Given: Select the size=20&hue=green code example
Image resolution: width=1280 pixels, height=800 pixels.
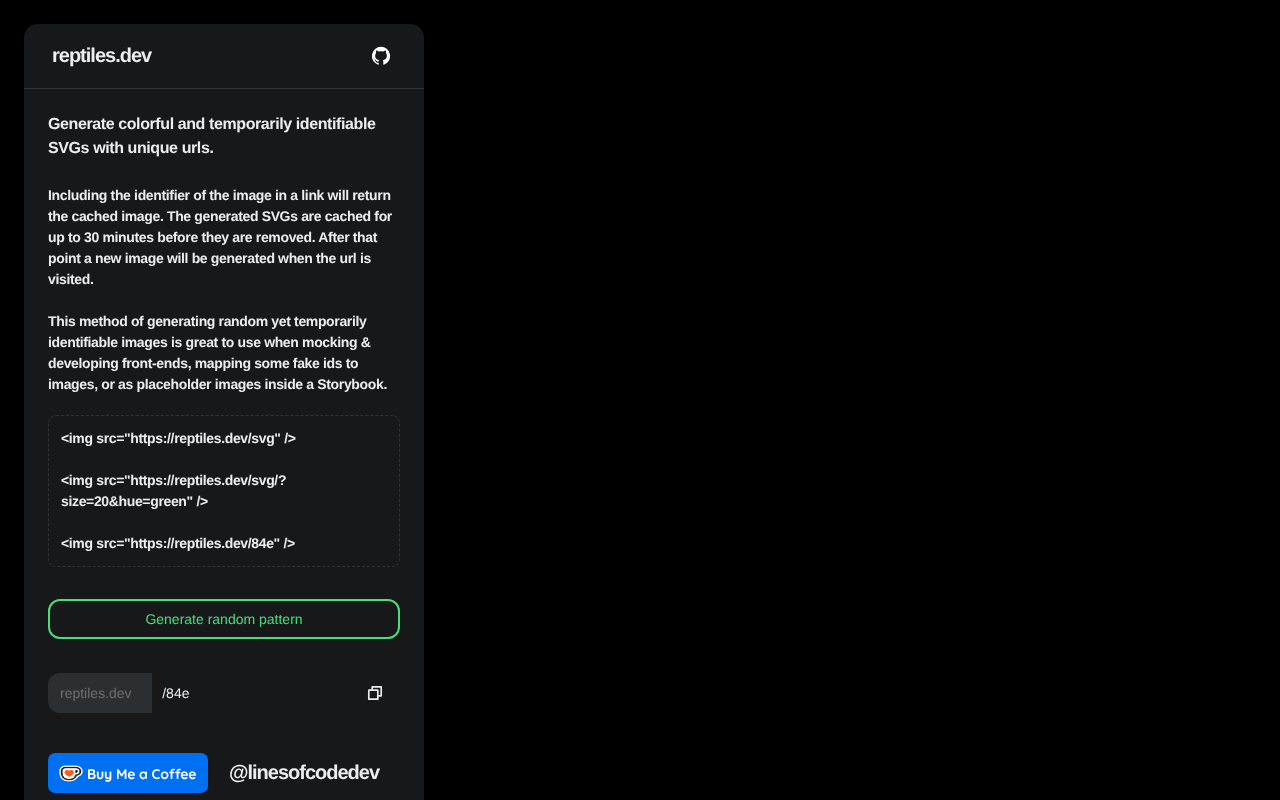Looking at the screenshot, I should 174,491.
